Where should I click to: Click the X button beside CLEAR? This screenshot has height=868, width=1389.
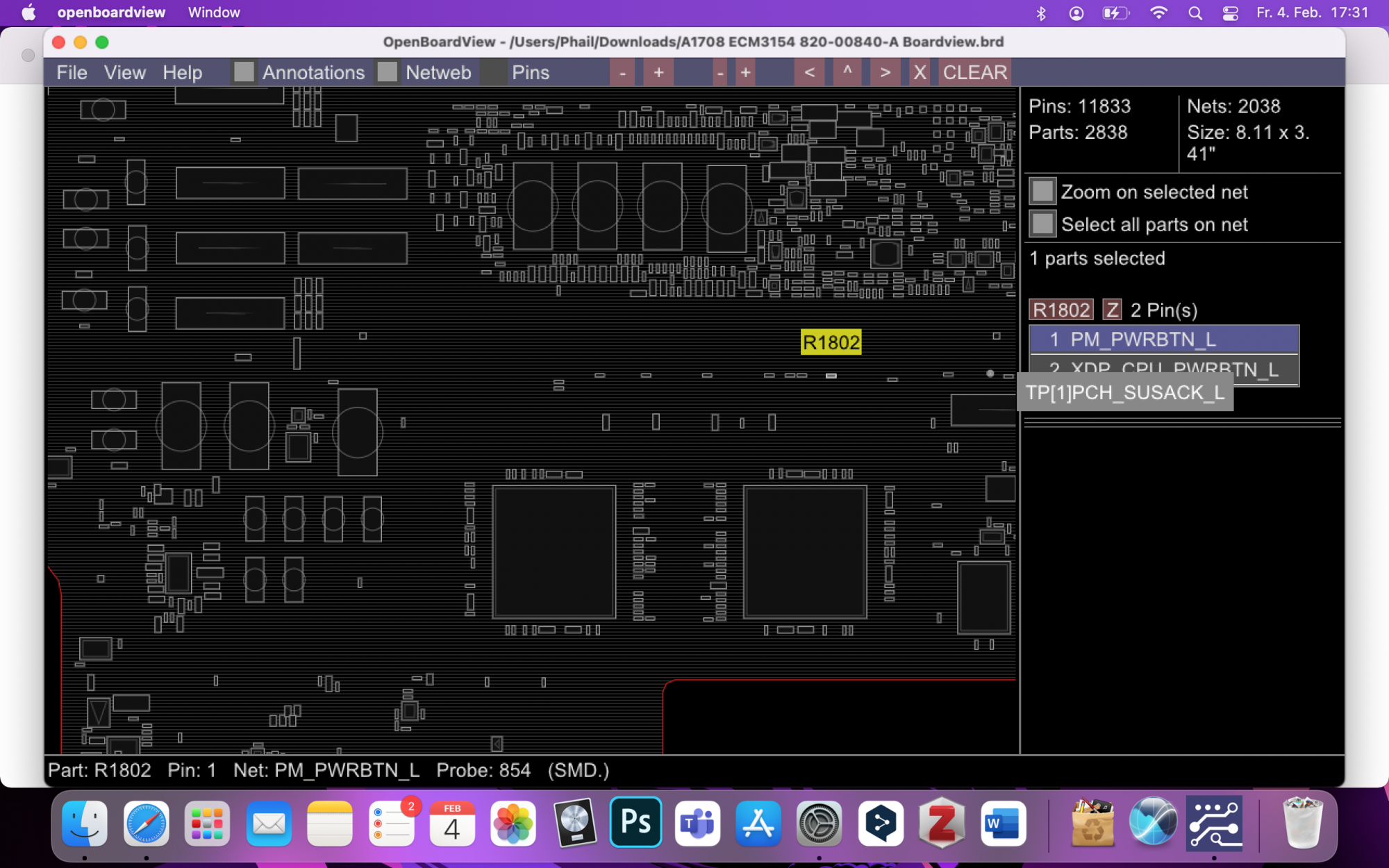pos(919,72)
